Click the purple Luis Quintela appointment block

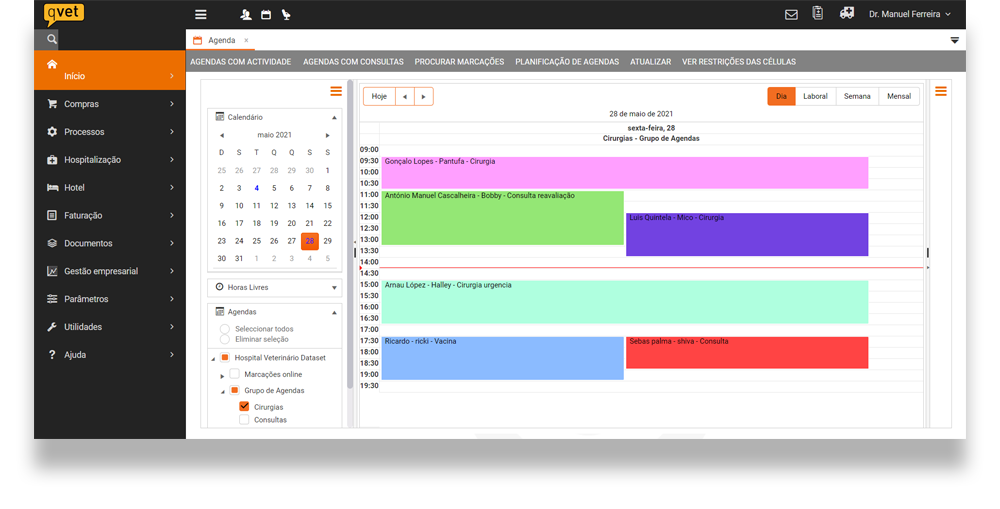(x=747, y=235)
